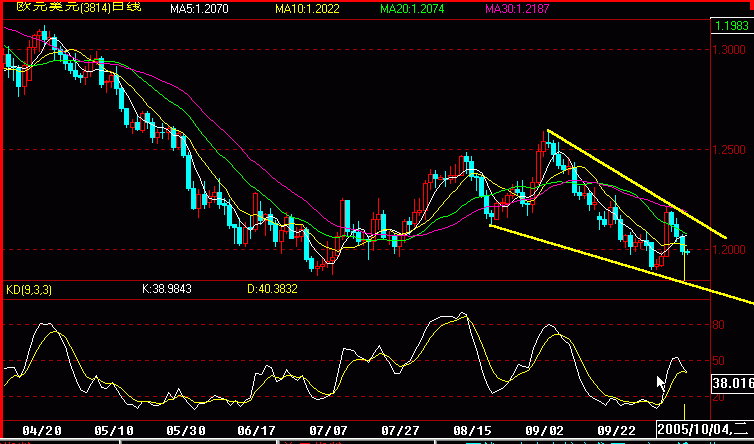The image size is (754, 444).
Task: Select the MA30:1.2187 indicator label
Action: coord(517,9)
